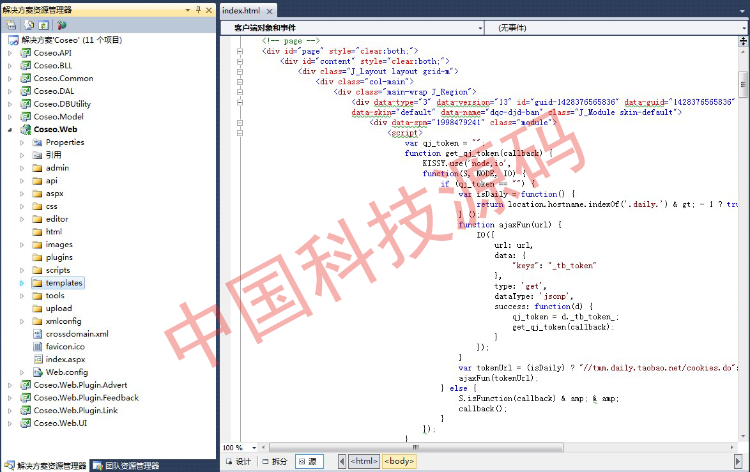Click the Coseo.DAL project icon
Image resolution: width=750 pixels, height=472 pixels.
(x=26, y=91)
